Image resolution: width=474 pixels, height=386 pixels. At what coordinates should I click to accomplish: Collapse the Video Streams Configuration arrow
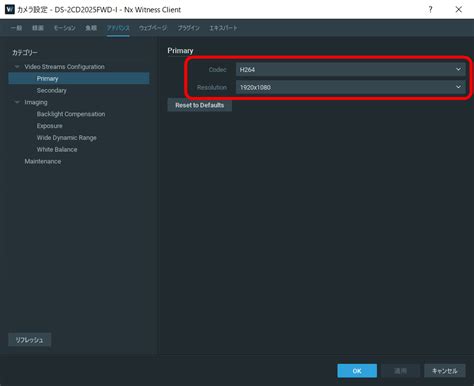coord(17,67)
